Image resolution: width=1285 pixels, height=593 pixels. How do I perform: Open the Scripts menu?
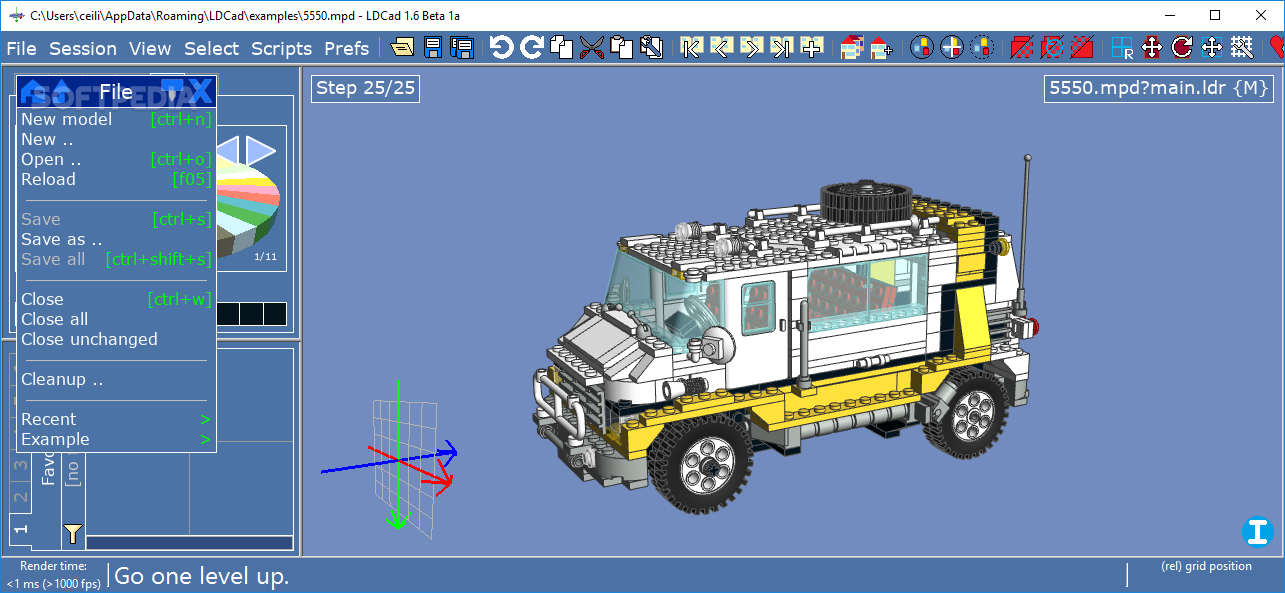point(282,48)
